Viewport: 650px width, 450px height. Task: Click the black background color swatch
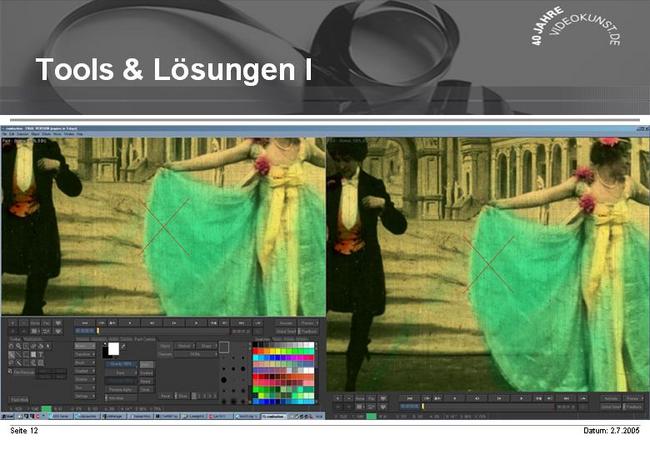[105, 355]
